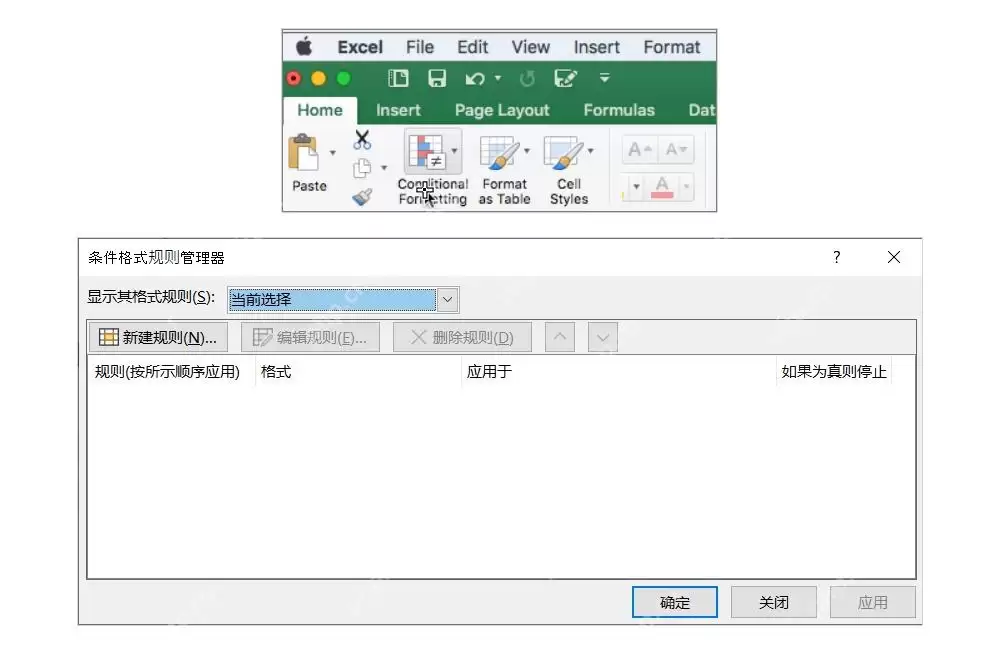Open the 当前选择 dropdown arrow

[448, 299]
